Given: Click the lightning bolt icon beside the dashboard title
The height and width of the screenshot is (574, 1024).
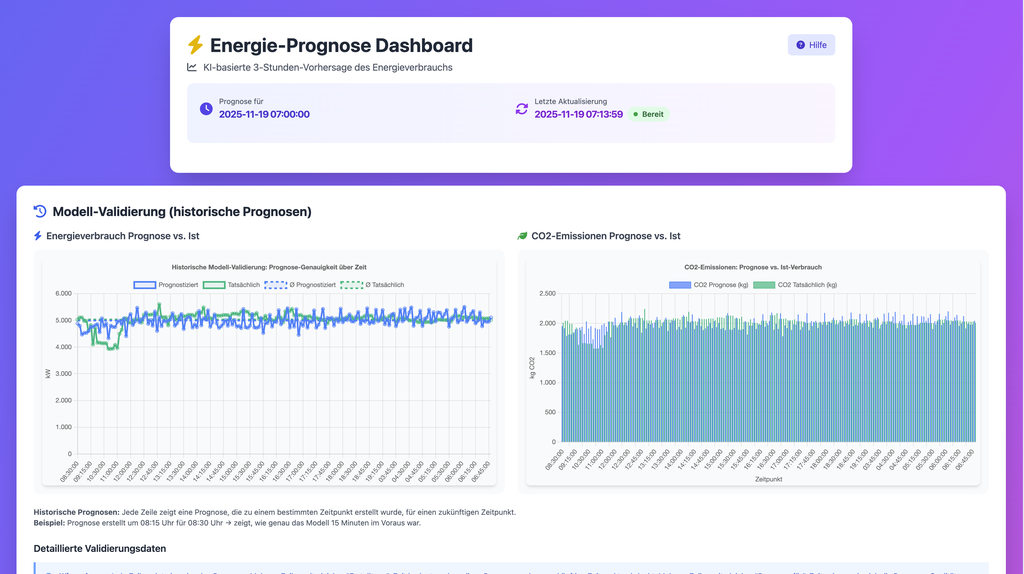Looking at the screenshot, I should (195, 45).
